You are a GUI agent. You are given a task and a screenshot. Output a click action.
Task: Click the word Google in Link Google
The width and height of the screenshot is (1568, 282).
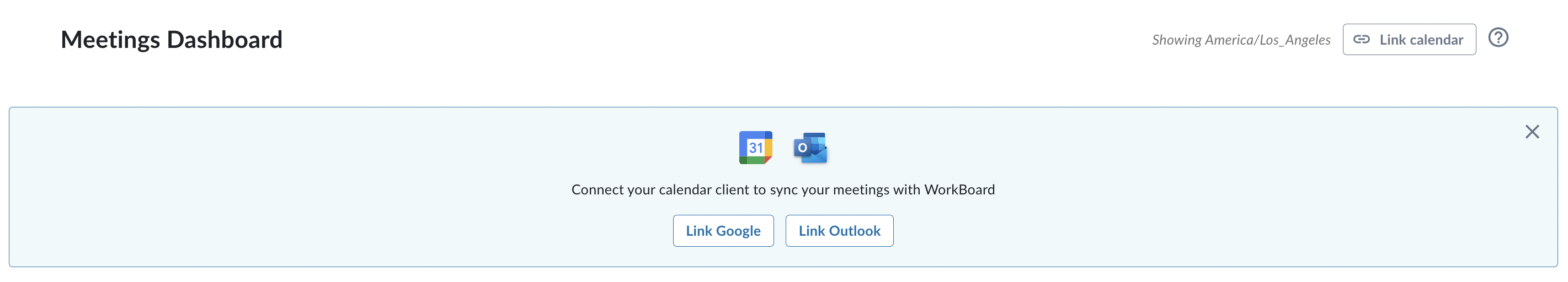738,231
